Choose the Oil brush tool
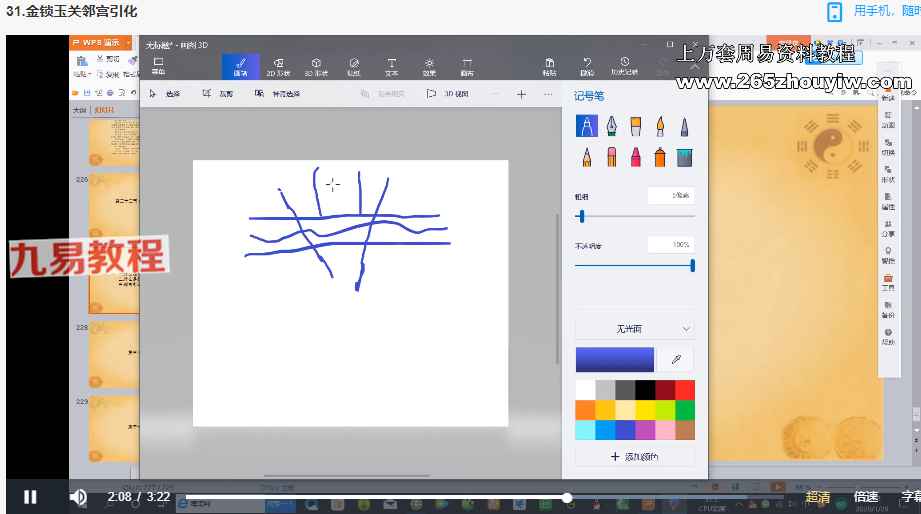The image size is (921, 514). [x=635, y=126]
